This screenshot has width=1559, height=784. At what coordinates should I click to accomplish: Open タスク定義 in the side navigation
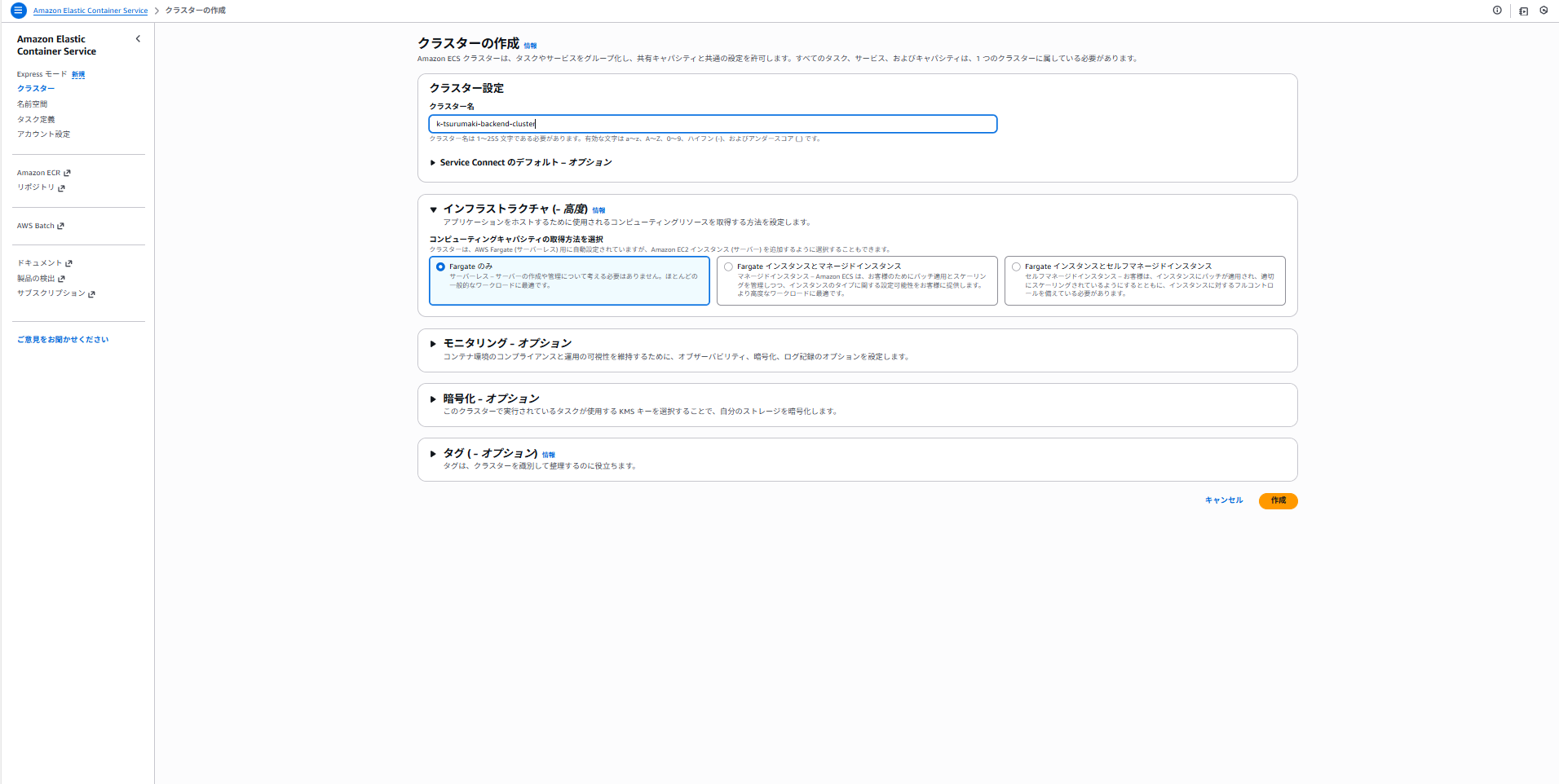pos(36,120)
